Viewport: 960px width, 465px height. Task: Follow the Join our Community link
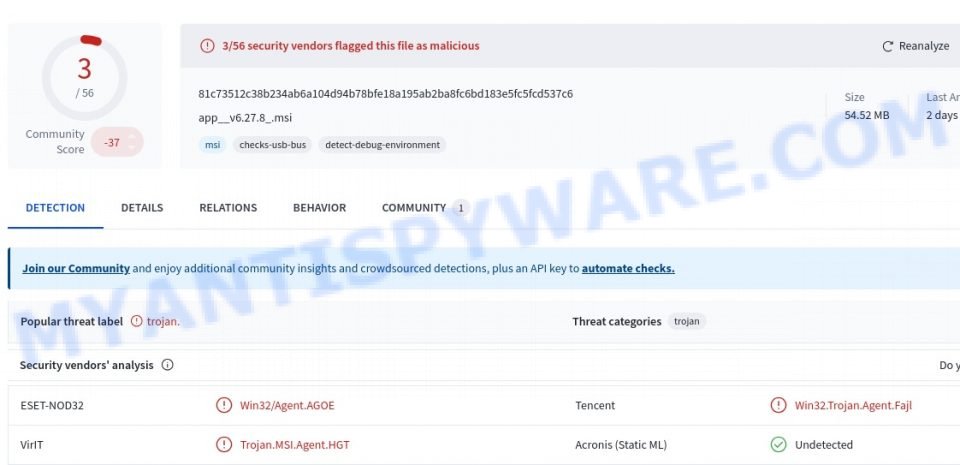[76, 268]
